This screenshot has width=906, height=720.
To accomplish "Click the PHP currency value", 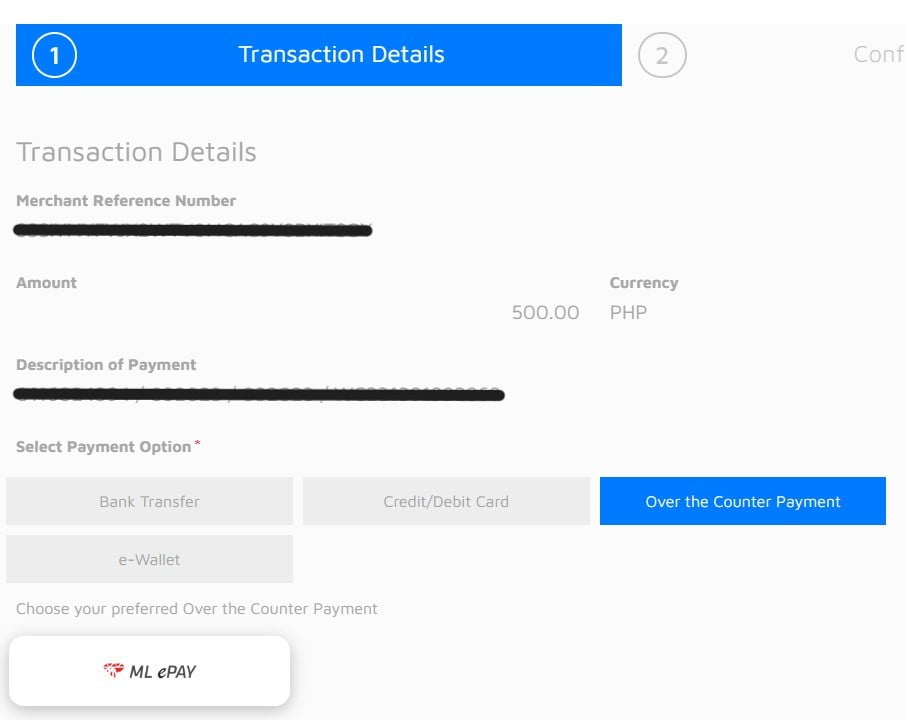I will pyautogui.click(x=628, y=313).
